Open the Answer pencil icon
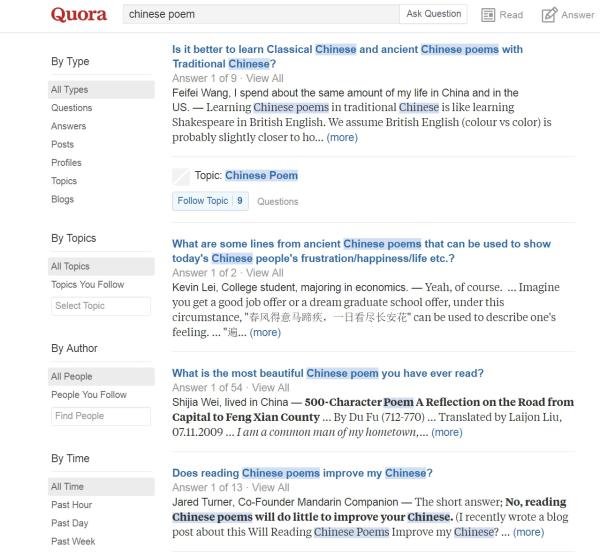This screenshot has height=555, width=600. coord(548,15)
